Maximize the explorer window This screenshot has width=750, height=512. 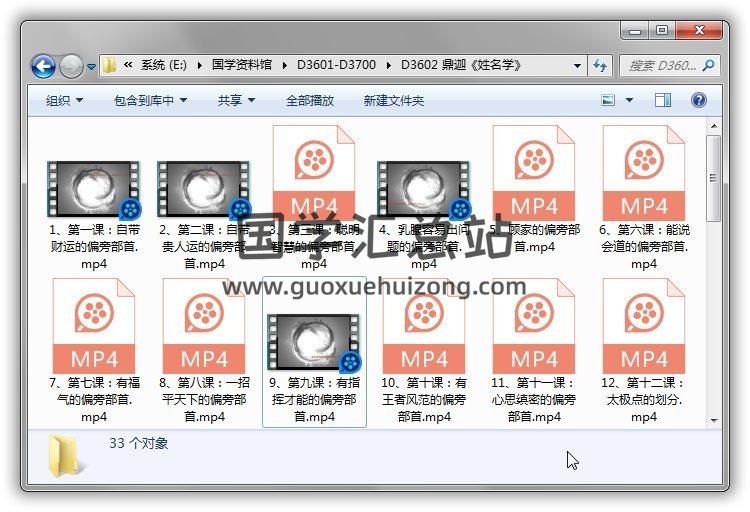(x=662, y=31)
